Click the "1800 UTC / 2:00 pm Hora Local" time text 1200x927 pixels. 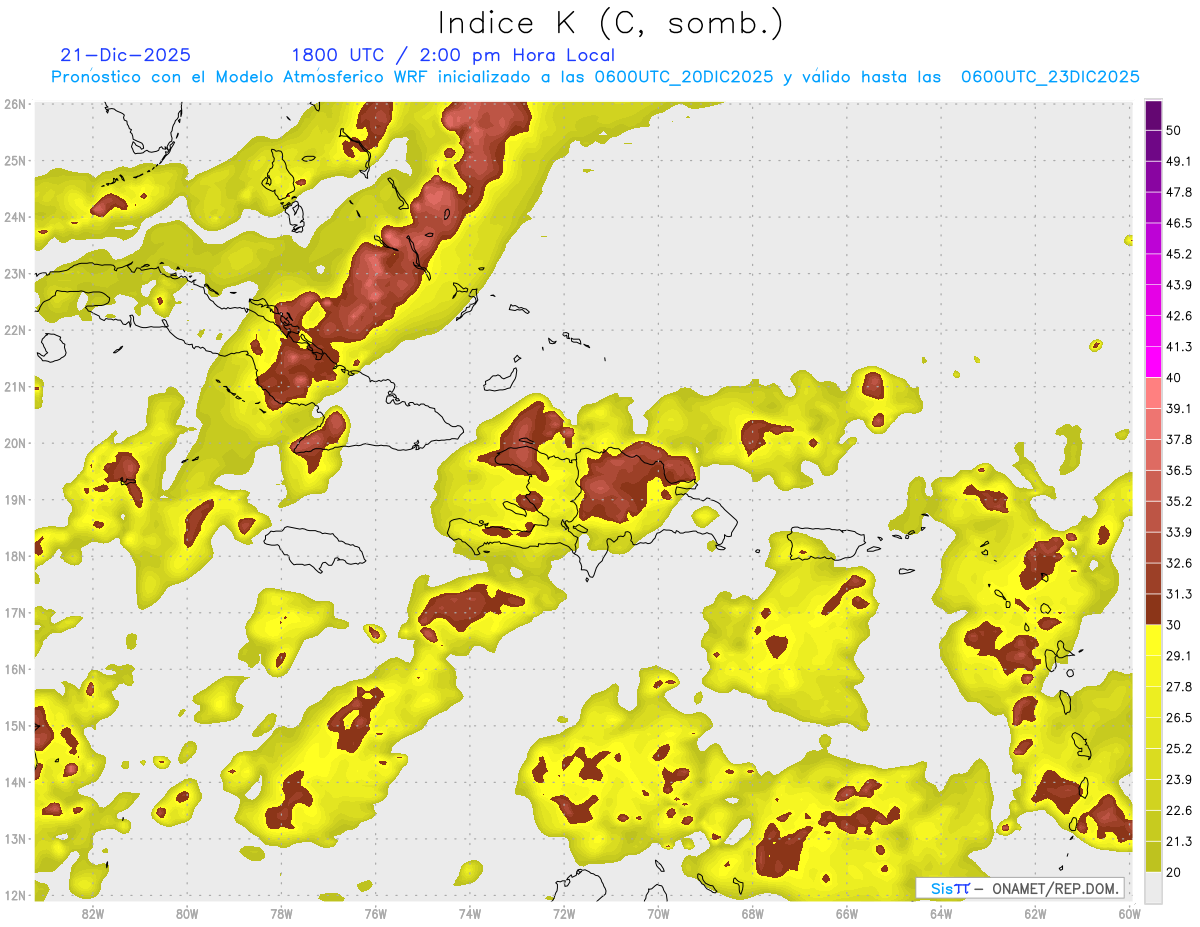(x=453, y=55)
